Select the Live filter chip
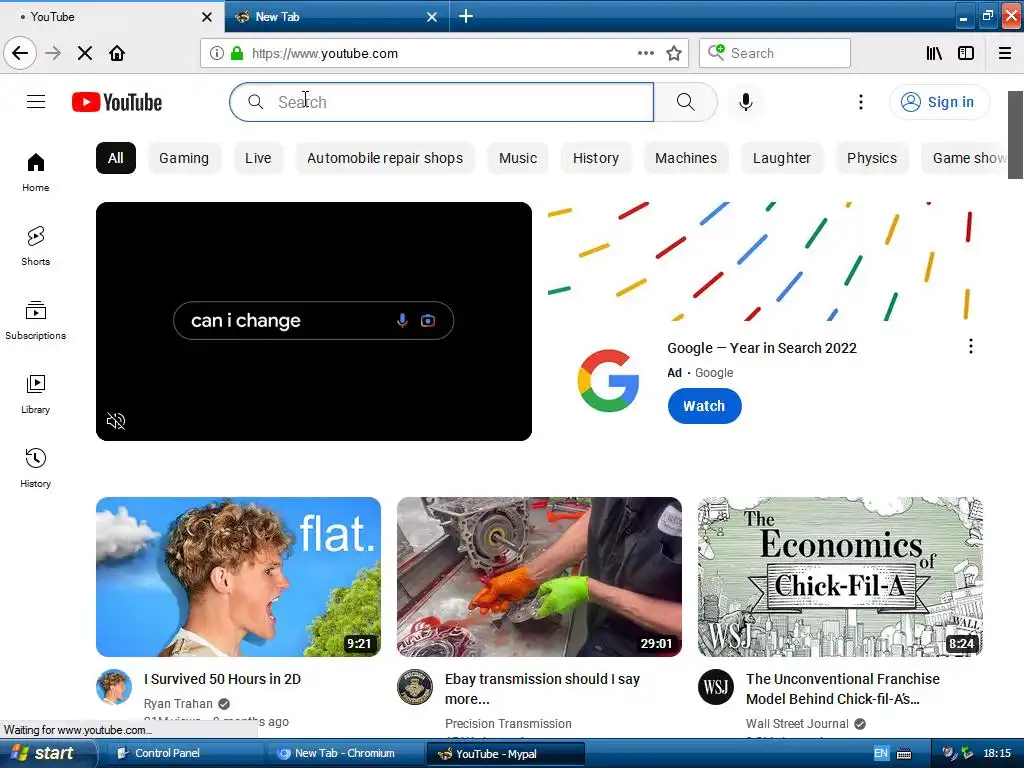Viewport: 1024px width, 768px height. tap(258, 158)
